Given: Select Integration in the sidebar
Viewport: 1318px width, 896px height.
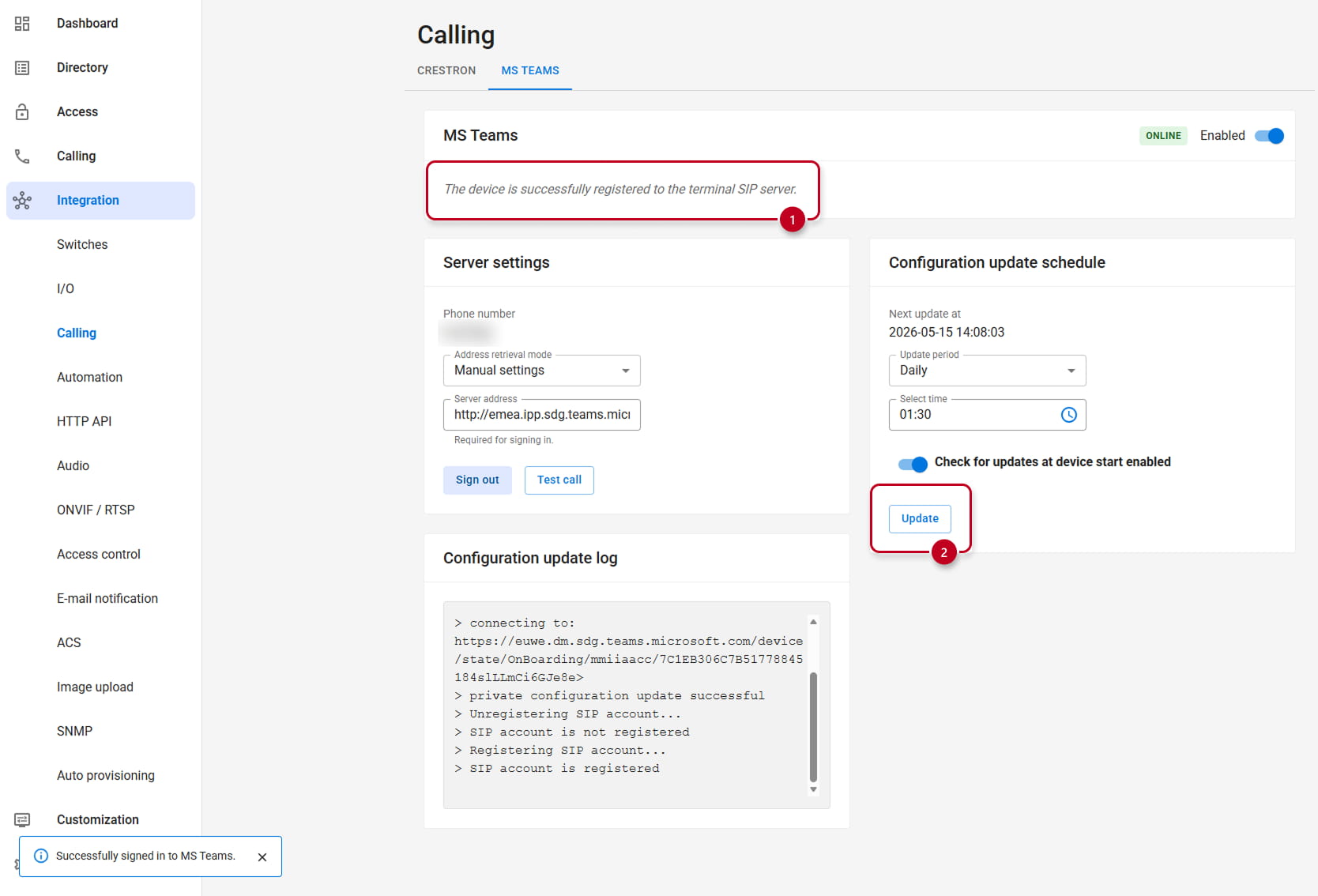Looking at the screenshot, I should [x=101, y=201].
